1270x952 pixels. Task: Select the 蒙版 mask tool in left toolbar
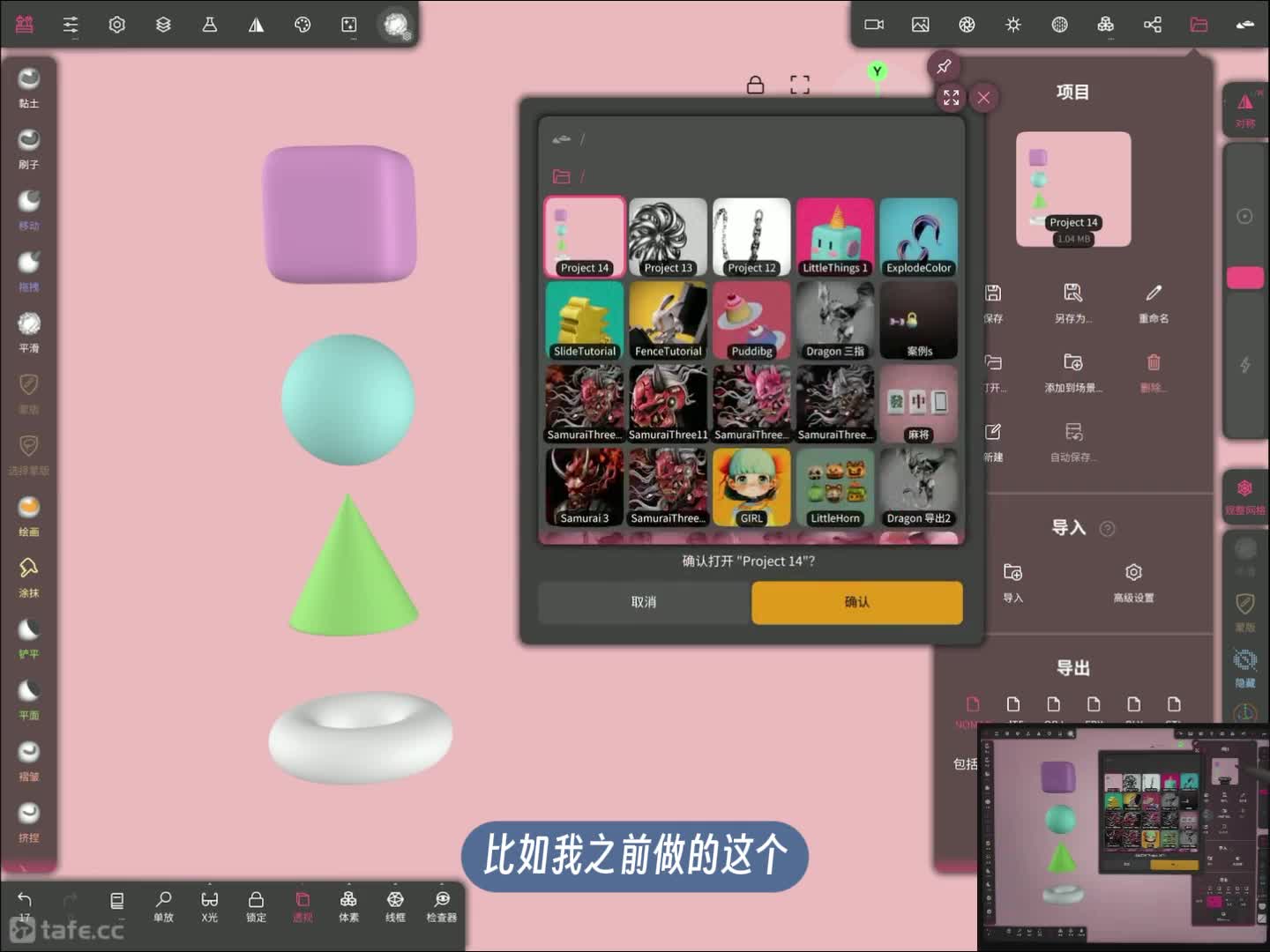(29, 392)
